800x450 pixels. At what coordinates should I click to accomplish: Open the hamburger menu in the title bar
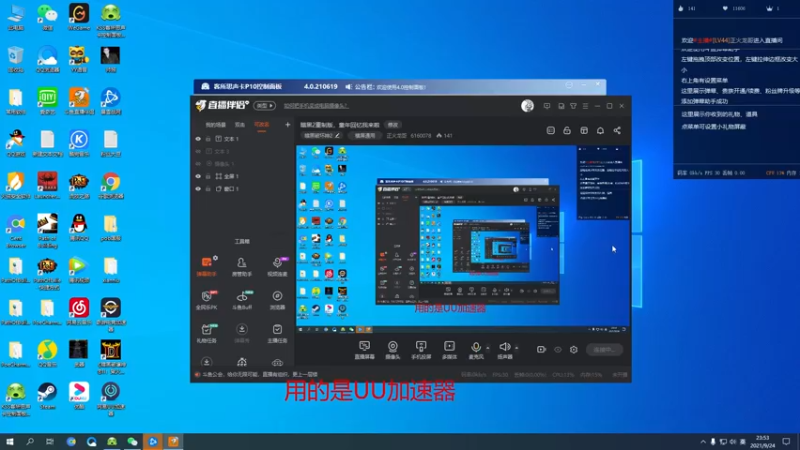pos(585,106)
